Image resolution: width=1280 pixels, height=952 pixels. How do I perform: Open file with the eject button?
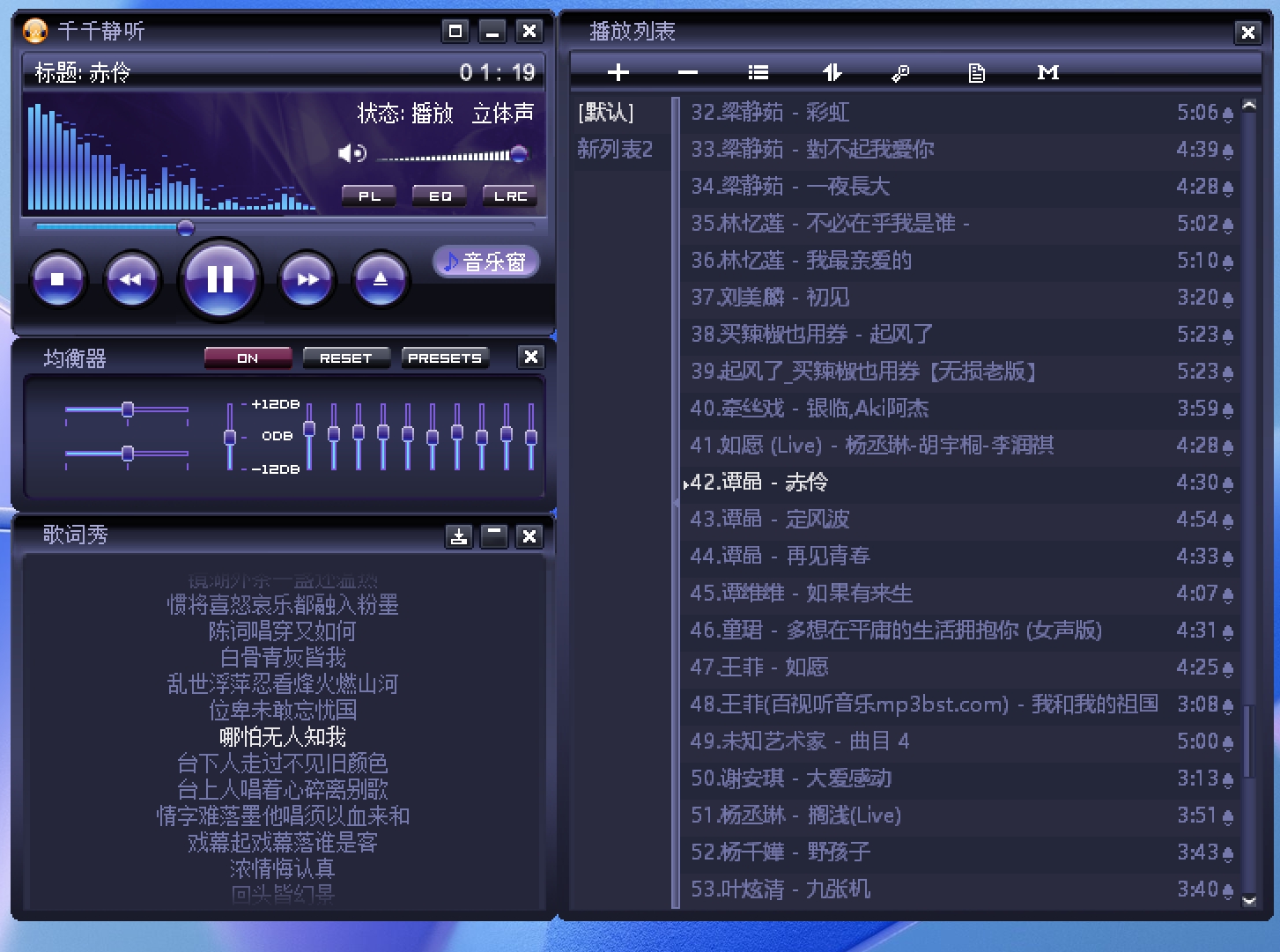click(x=381, y=280)
